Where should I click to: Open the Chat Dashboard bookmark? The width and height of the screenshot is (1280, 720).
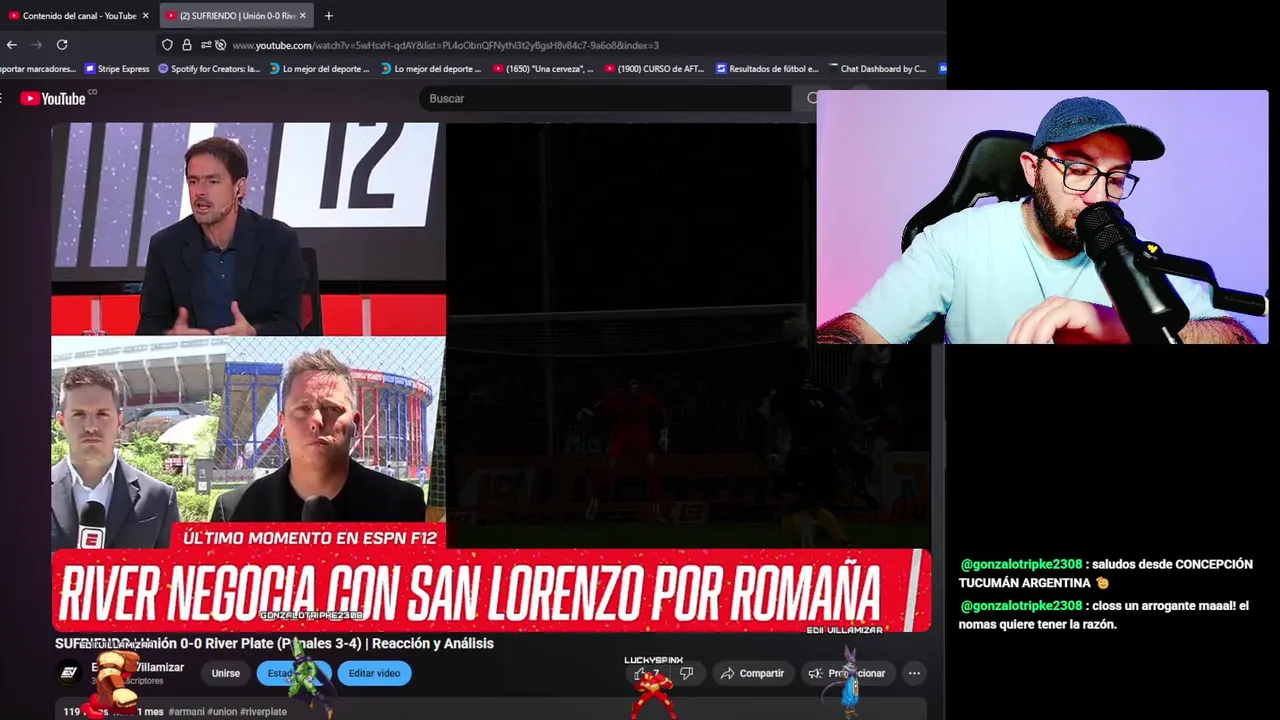tap(877, 69)
